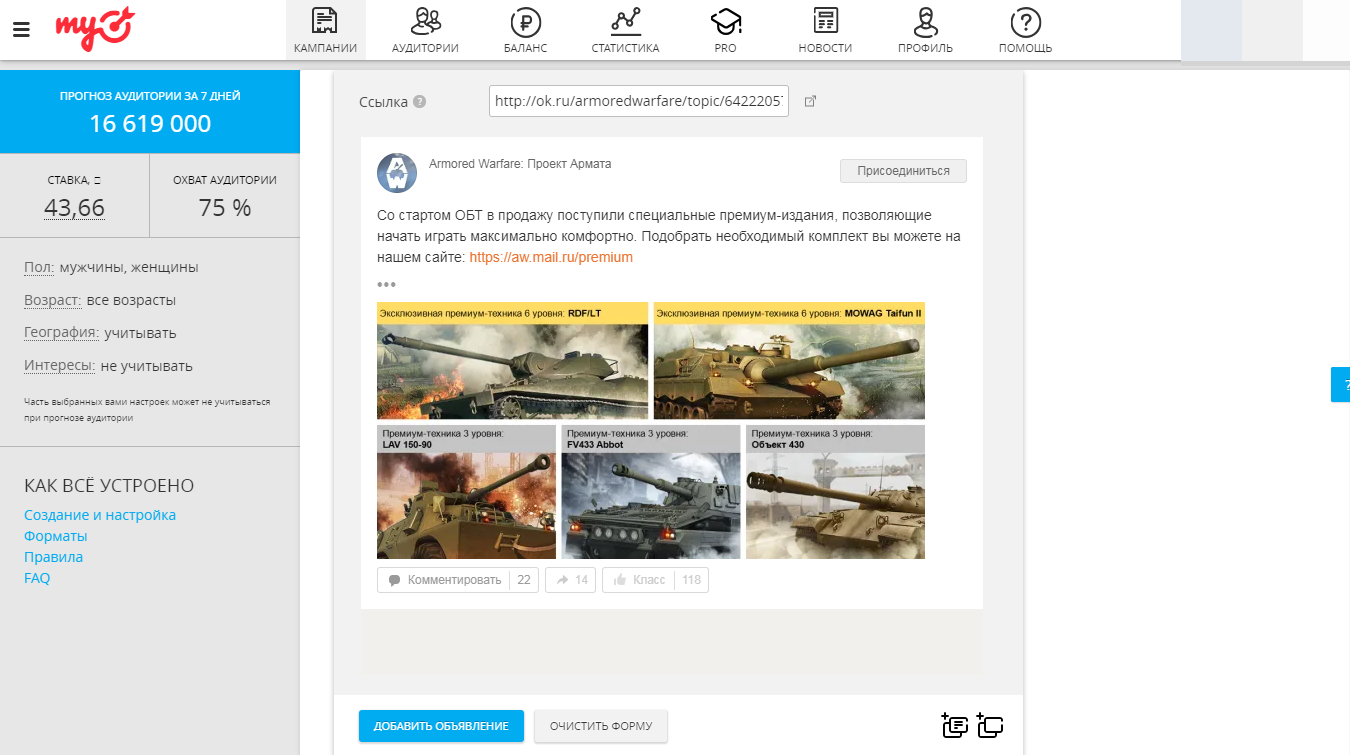The height and width of the screenshot is (755, 1350).
Task: Click the Ссылка URL input field
Action: tap(638, 101)
